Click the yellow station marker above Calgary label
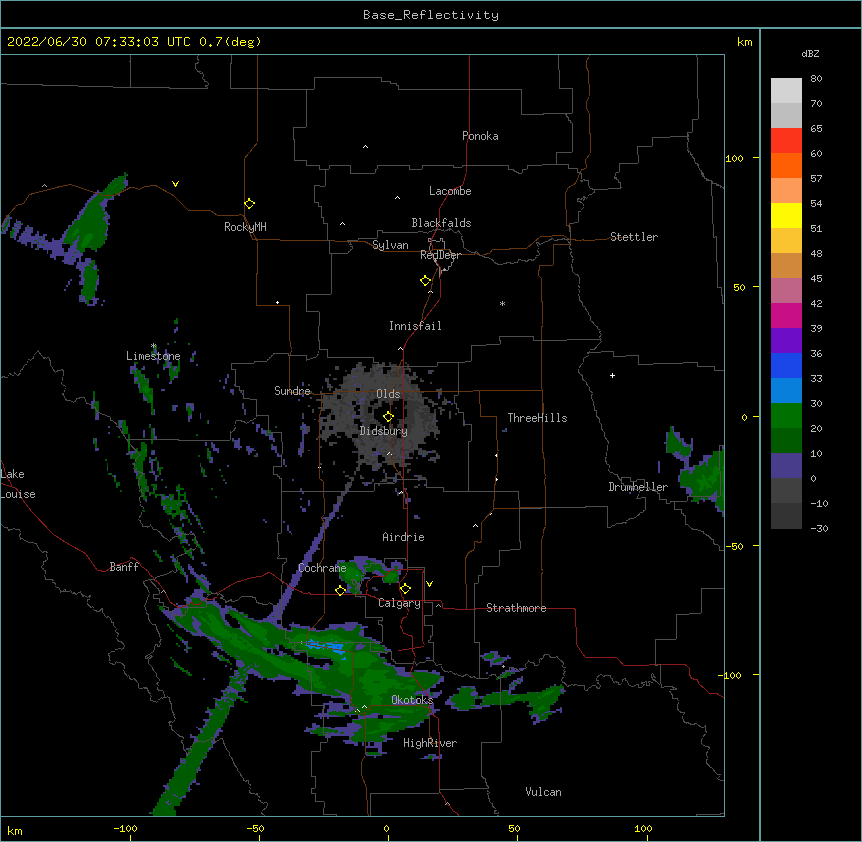The height and width of the screenshot is (842, 862). click(x=405, y=589)
